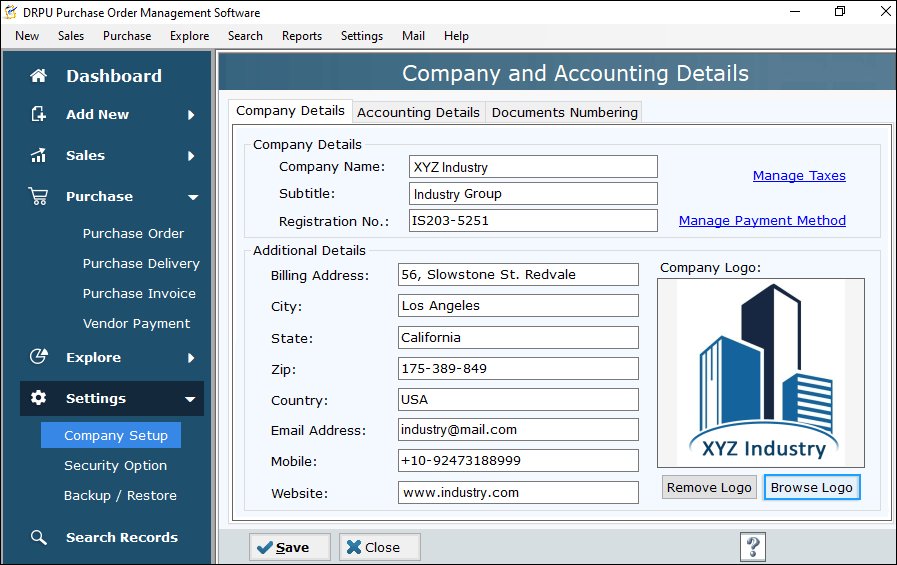The image size is (897, 565).
Task: Click the Add New document icon
Action: (38, 114)
